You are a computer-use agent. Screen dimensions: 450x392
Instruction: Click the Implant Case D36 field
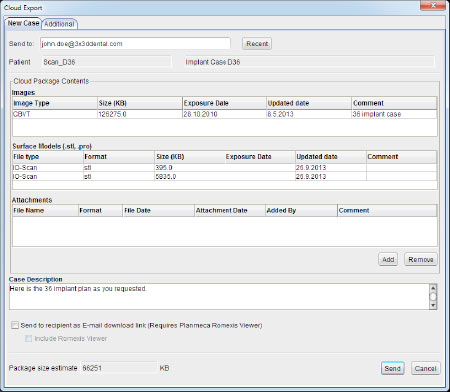pos(309,62)
